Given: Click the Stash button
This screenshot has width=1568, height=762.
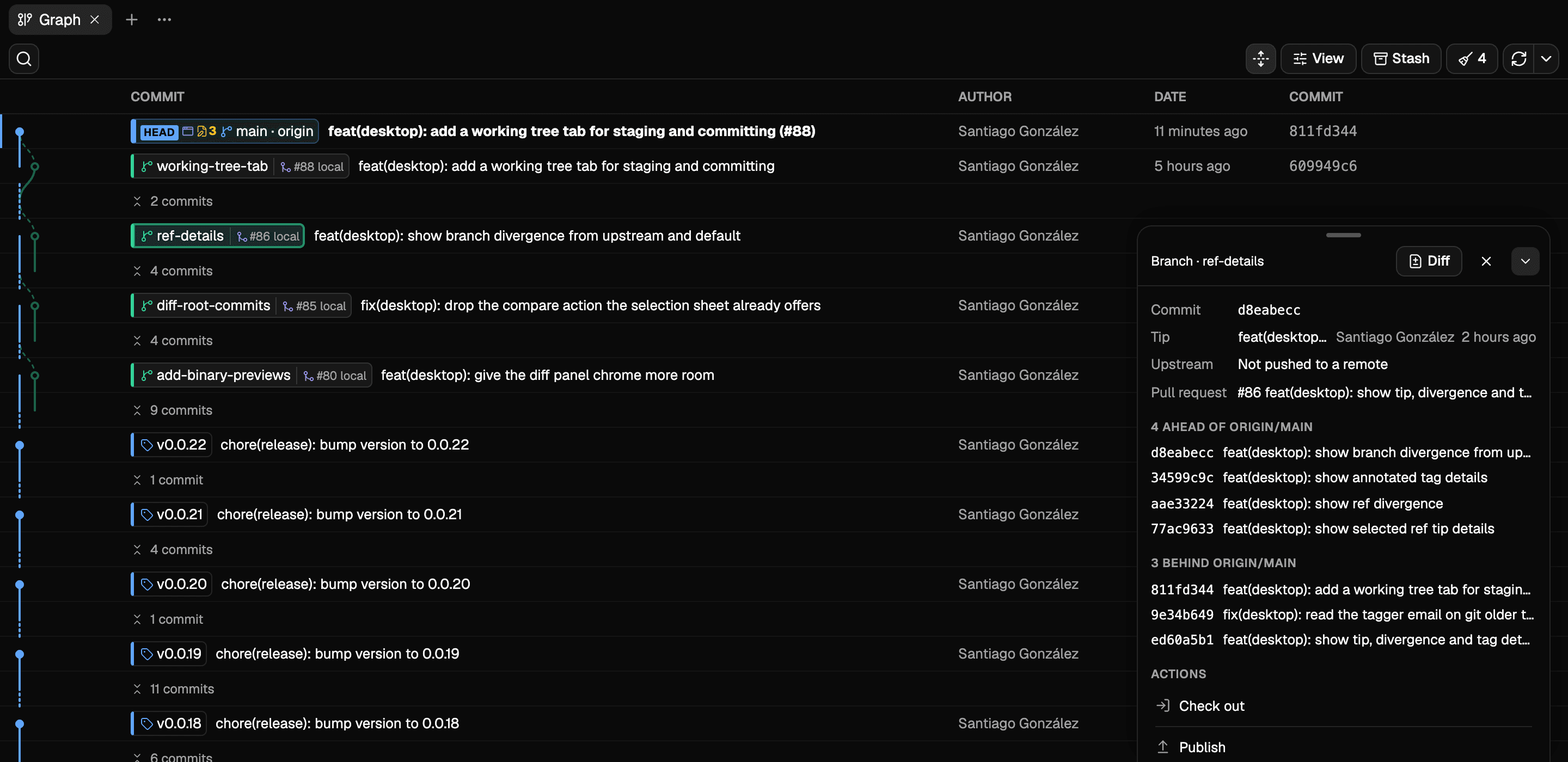Looking at the screenshot, I should click(x=1401, y=58).
